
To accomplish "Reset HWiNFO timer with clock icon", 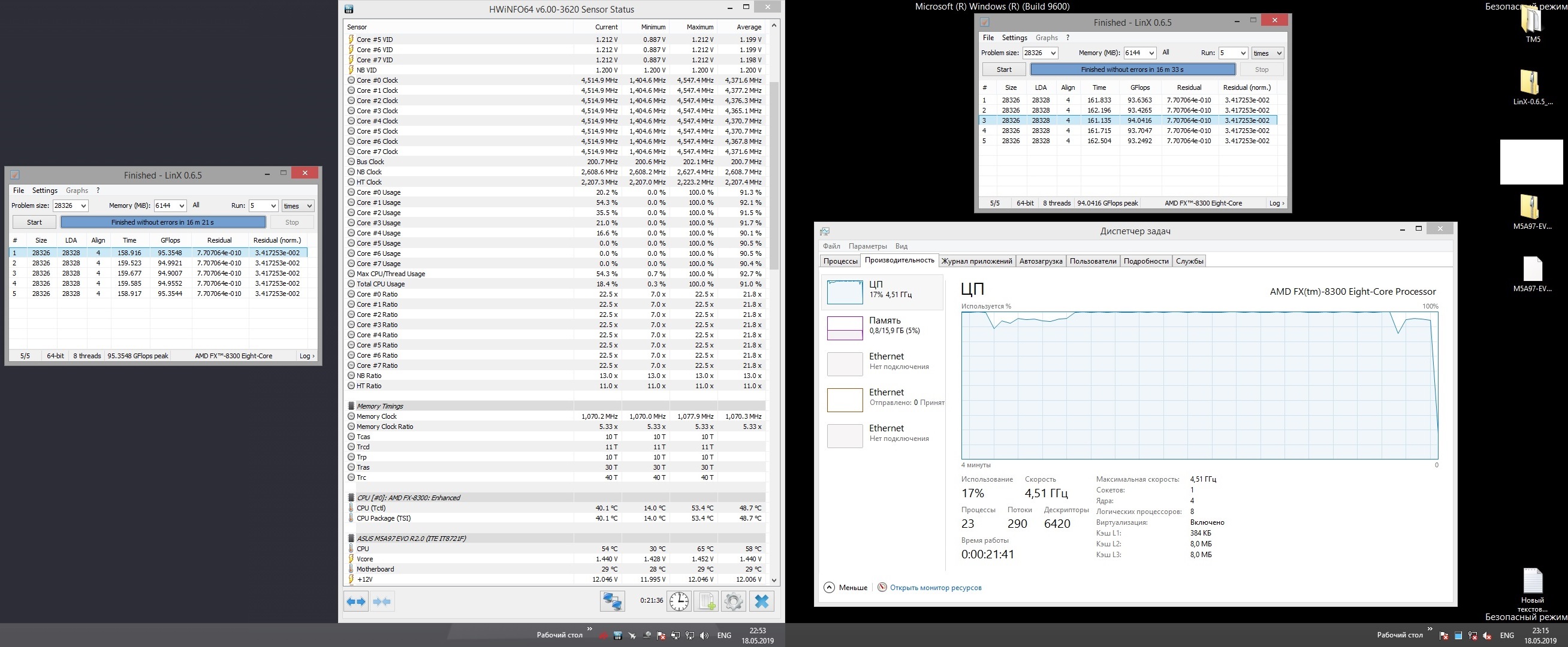I will 679,601.
